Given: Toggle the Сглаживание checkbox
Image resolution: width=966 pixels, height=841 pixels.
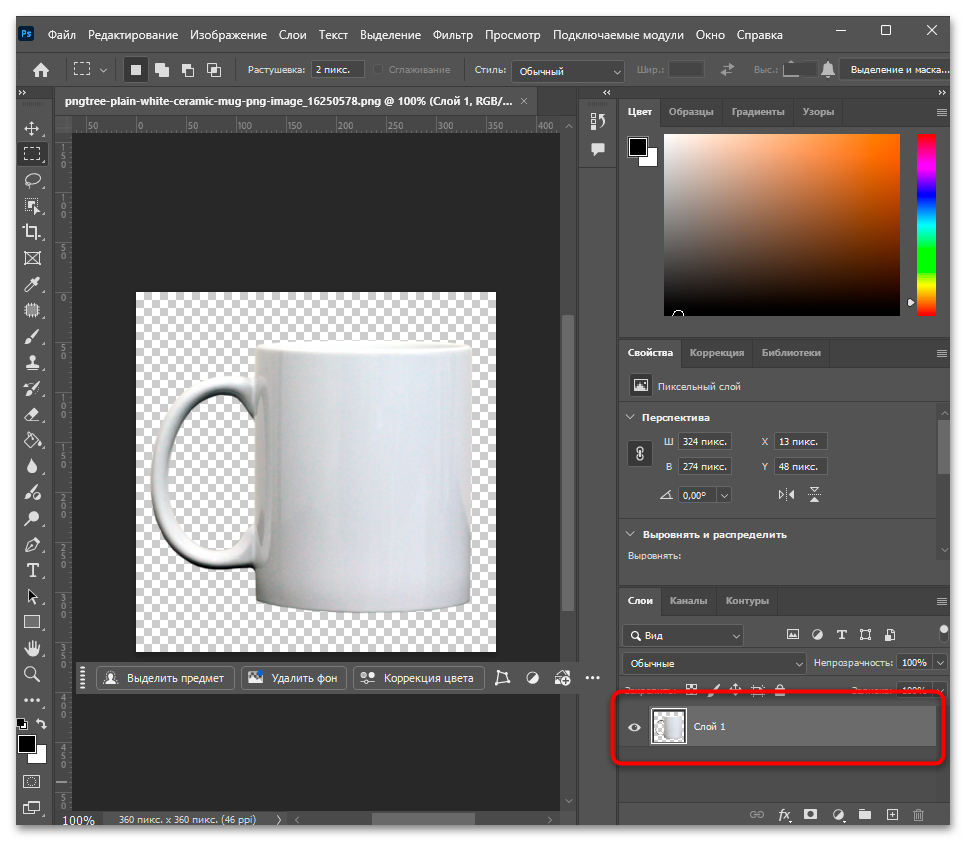Looking at the screenshot, I should [x=378, y=70].
